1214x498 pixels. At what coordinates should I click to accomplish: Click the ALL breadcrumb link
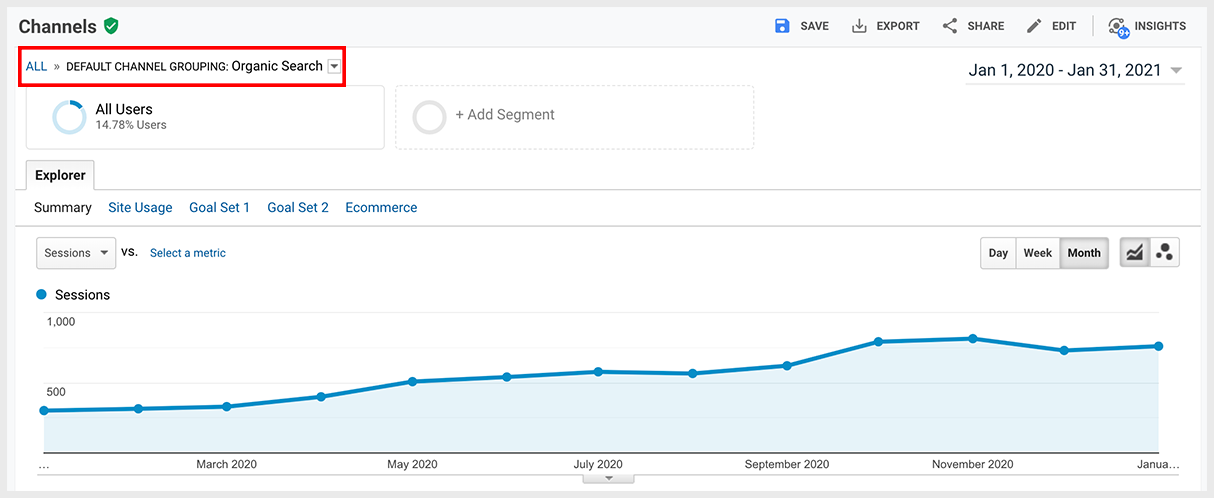click(36, 67)
